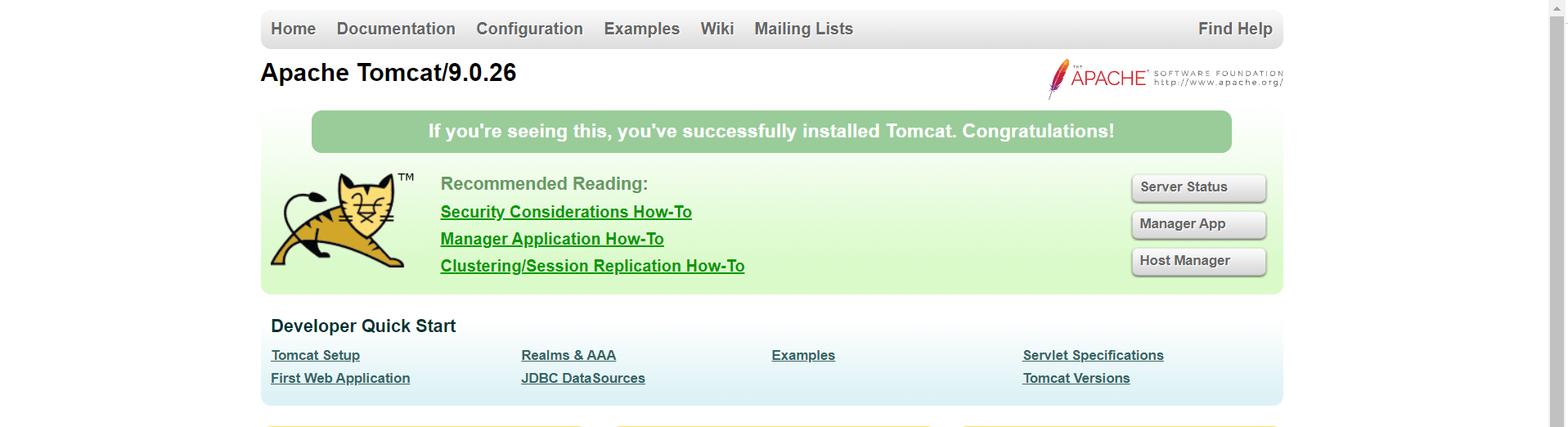The width and height of the screenshot is (1568, 427).
Task: Click Find Help in the navigation bar
Action: [1234, 29]
